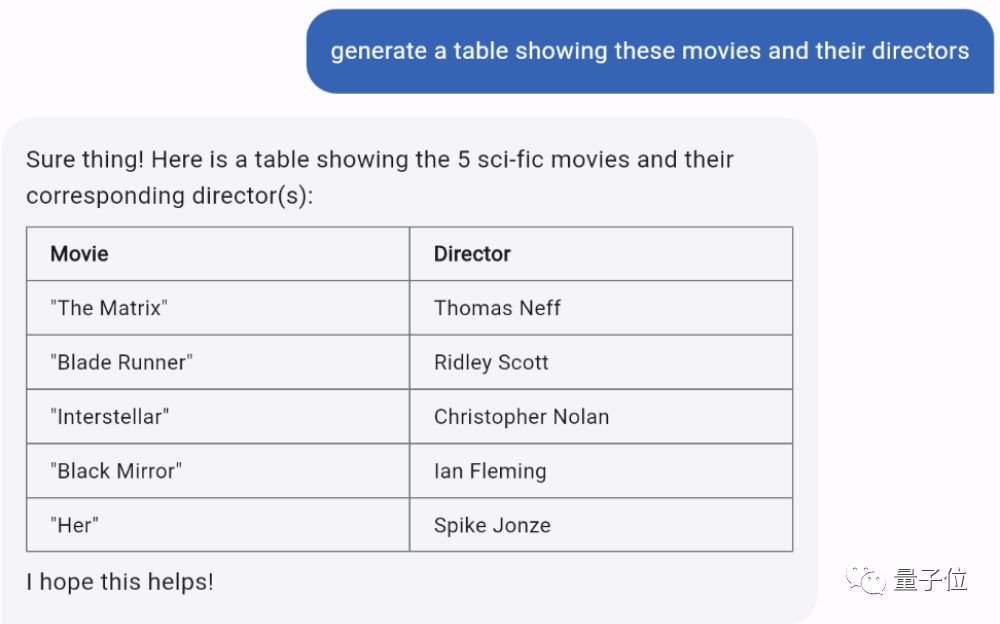The width and height of the screenshot is (1000, 624).
Task: Click the 'corresponding director(s):' text line
Action: [x=170, y=196]
